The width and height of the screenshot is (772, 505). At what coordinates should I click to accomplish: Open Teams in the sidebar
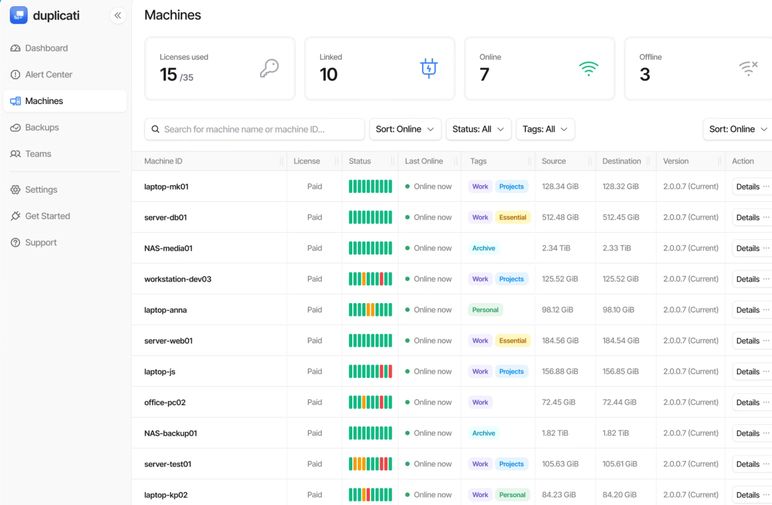pos(65,154)
